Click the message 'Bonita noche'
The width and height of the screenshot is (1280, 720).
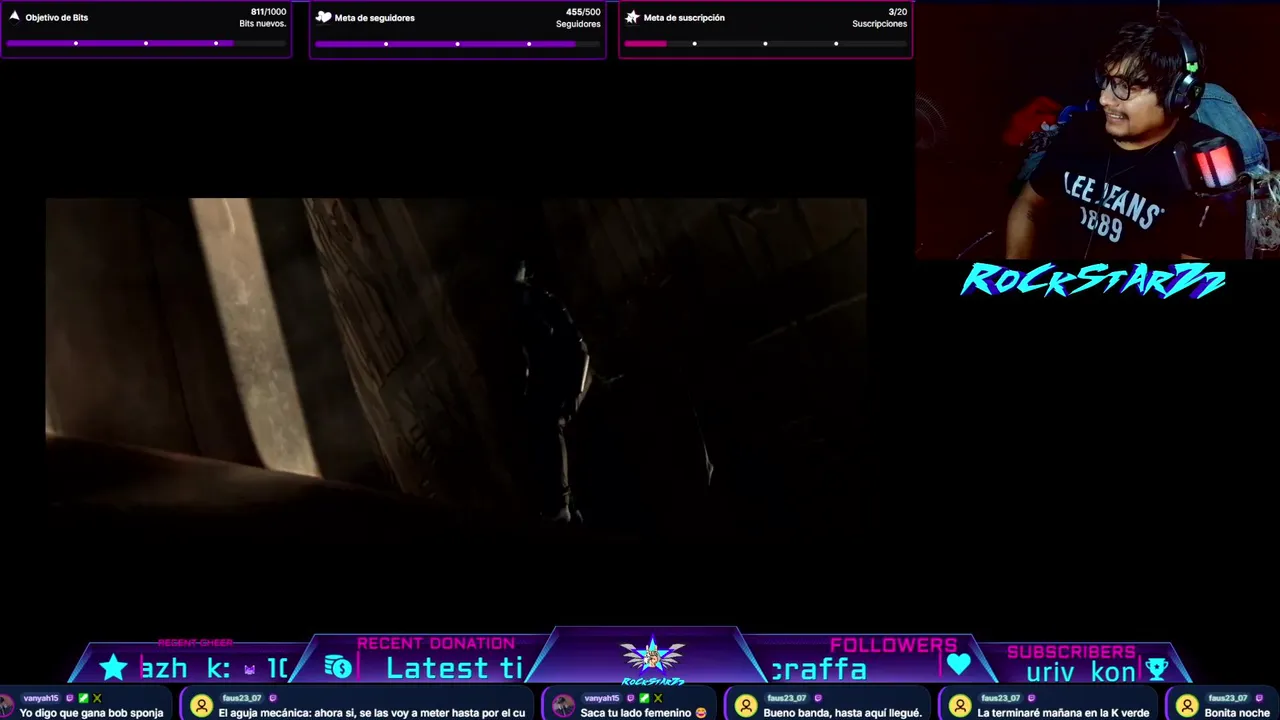[x=1237, y=713]
